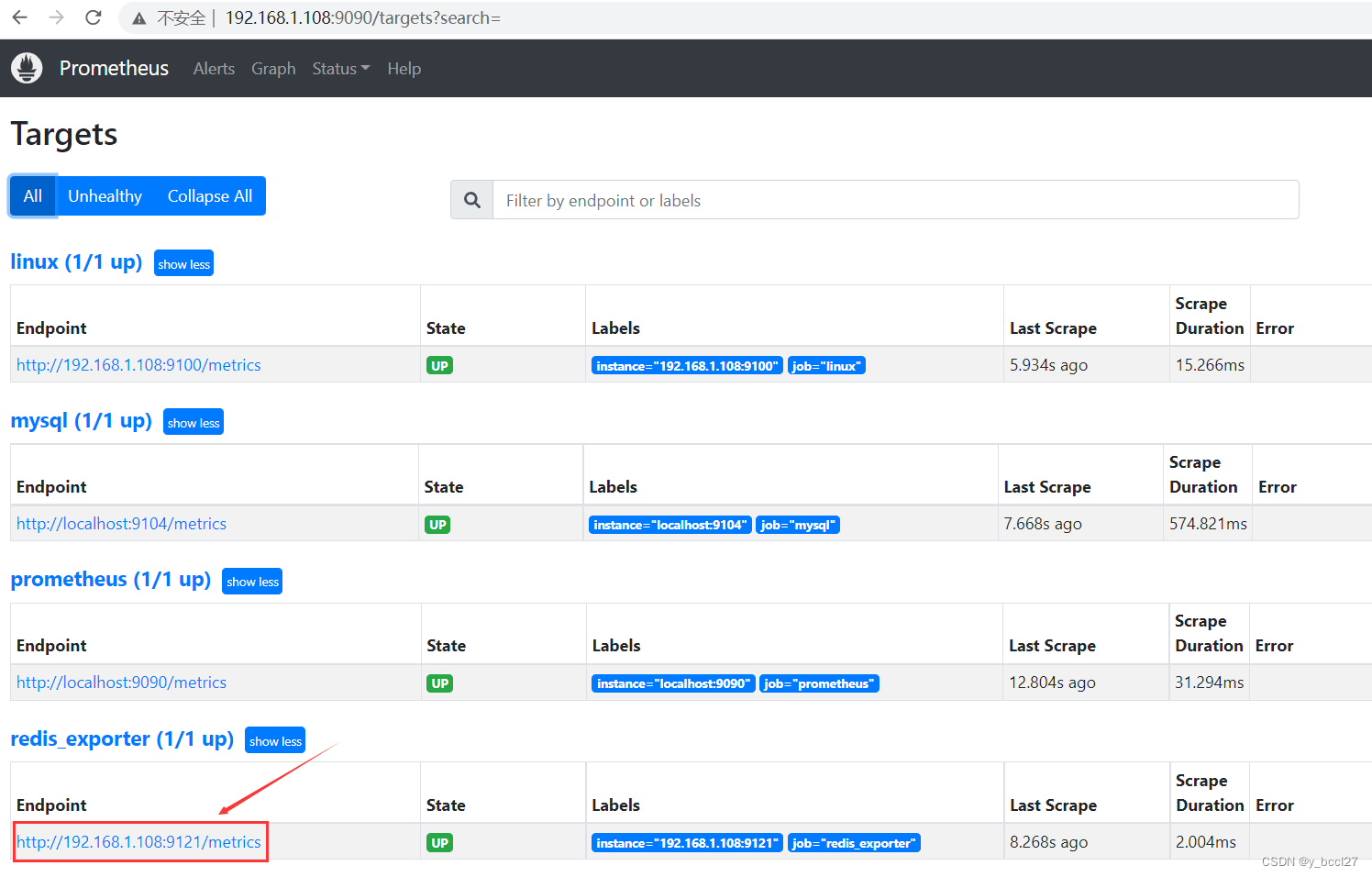Click the browser back arrow

(19, 17)
